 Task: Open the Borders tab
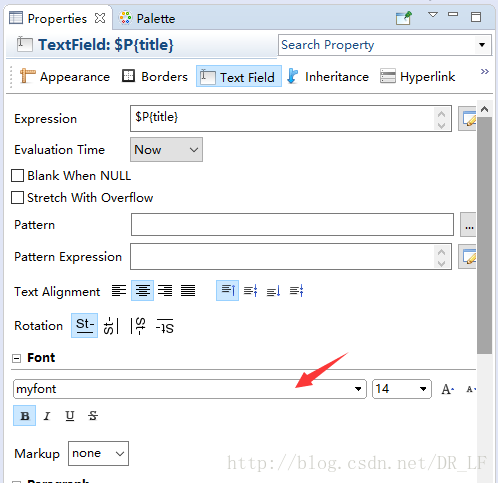click(155, 77)
